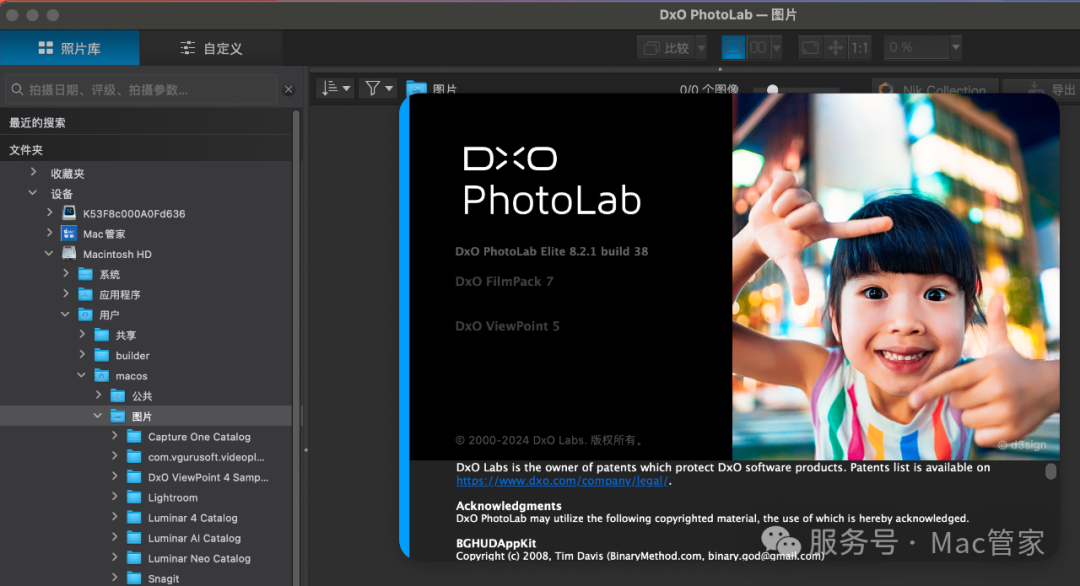Select the move/pan hand tool icon
This screenshot has width=1080, height=586.
pos(835,48)
